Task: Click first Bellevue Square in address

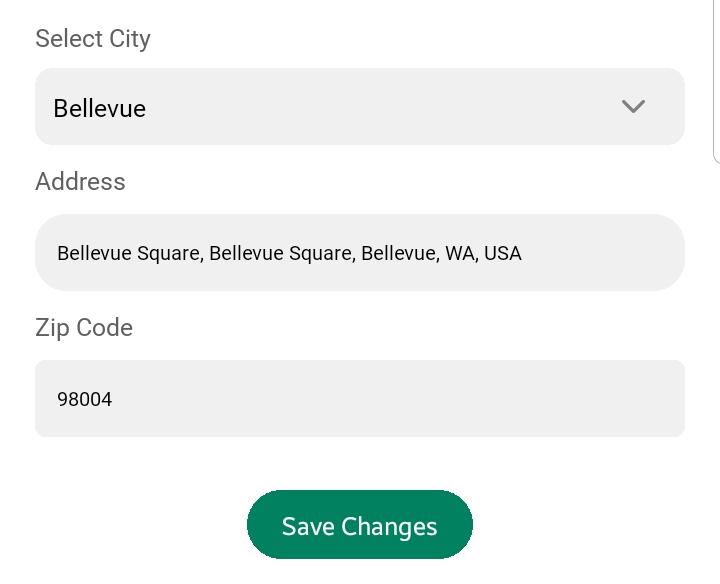Action: pyautogui.click(x=130, y=253)
